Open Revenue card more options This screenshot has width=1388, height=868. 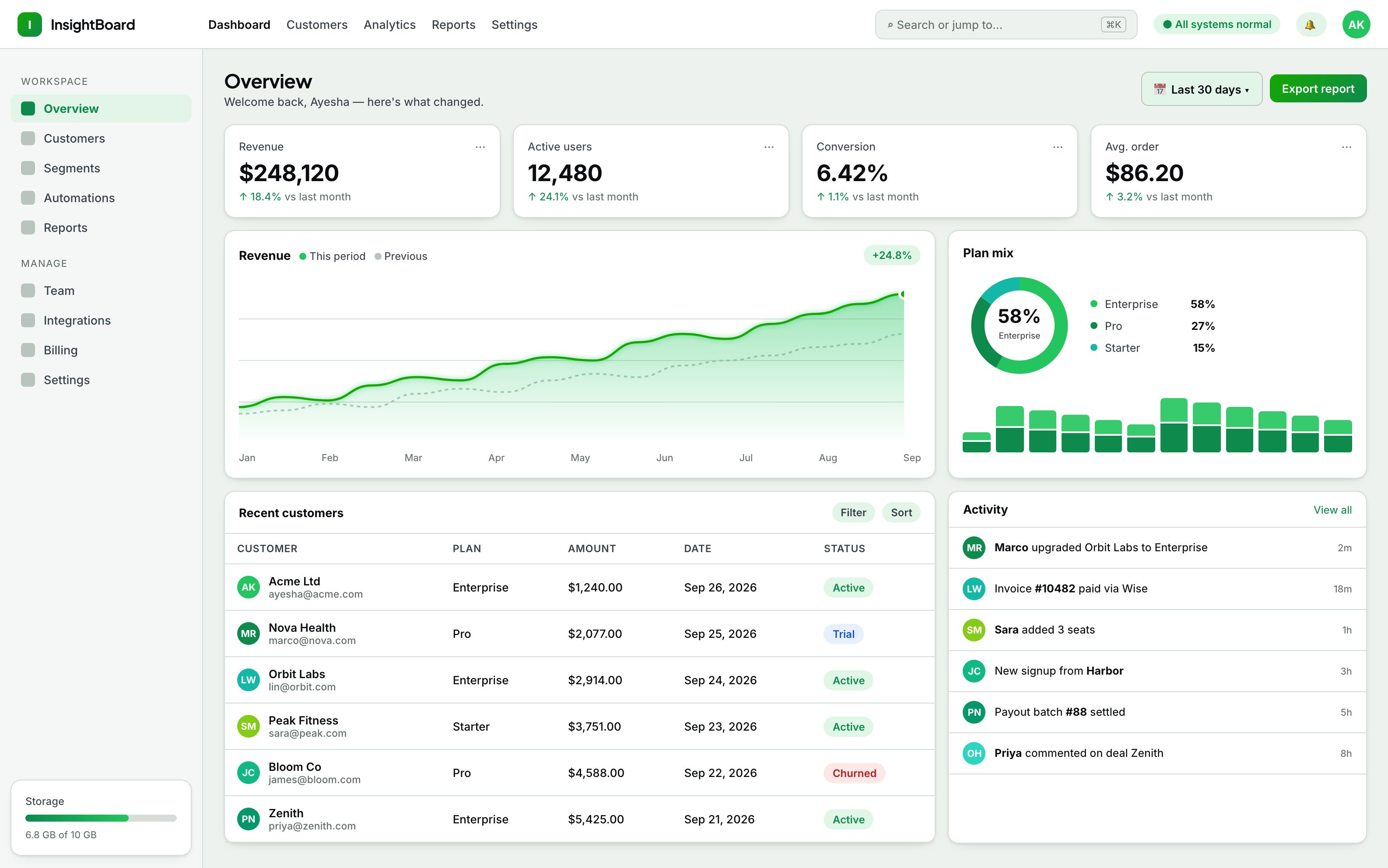(x=480, y=147)
